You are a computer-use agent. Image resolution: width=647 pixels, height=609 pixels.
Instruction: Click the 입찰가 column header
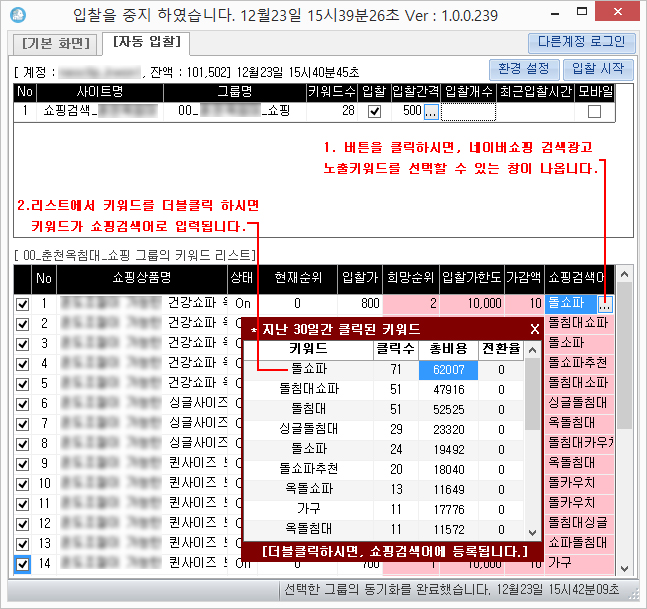pyautogui.click(x=360, y=279)
